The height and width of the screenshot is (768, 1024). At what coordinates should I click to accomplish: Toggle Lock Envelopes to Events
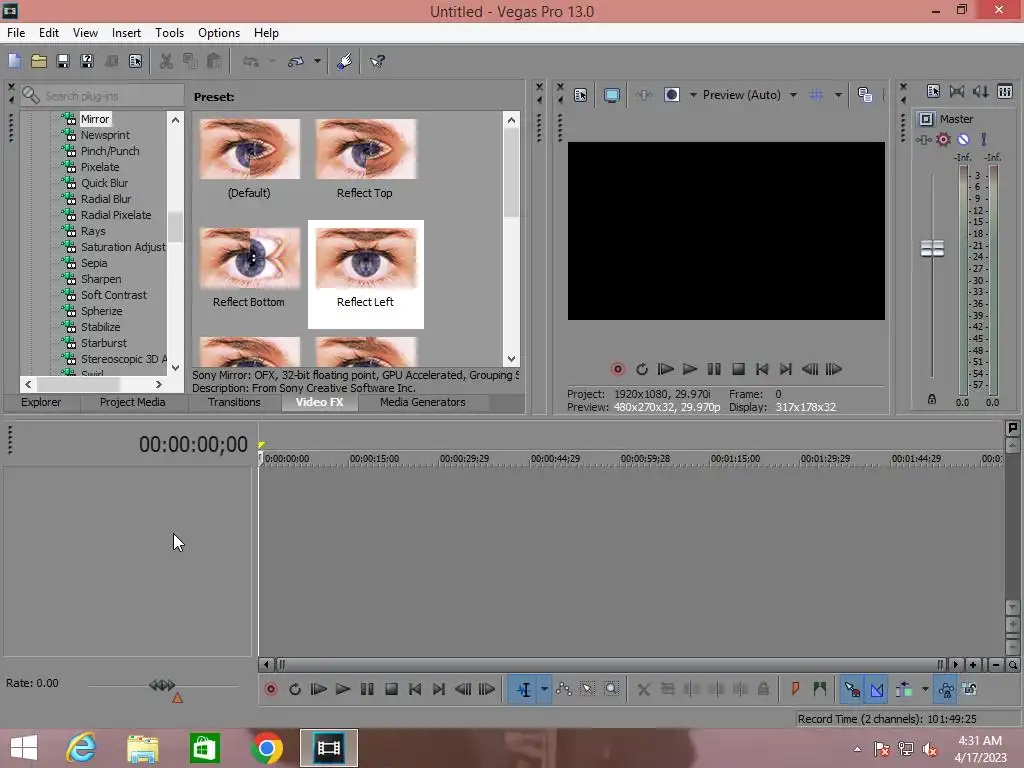click(x=946, y=689)
